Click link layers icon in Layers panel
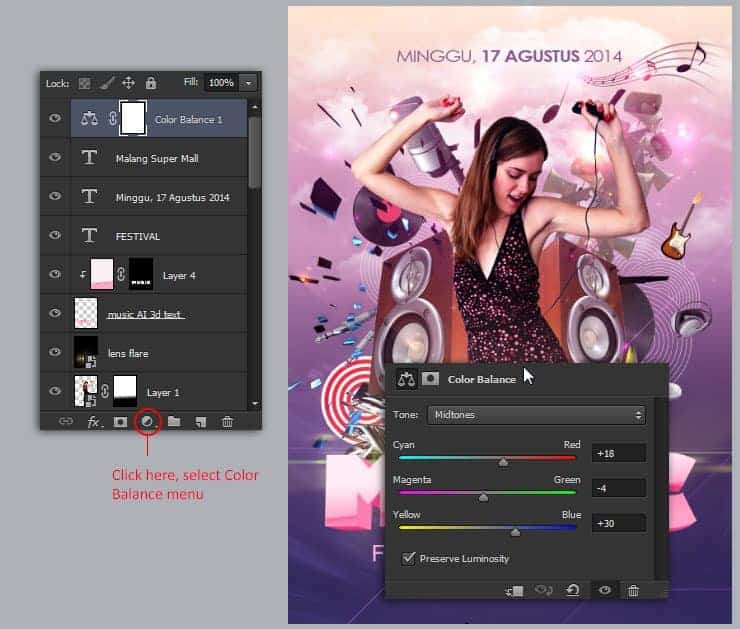This screenshot has height=629, width=740. tap(66, 421)
